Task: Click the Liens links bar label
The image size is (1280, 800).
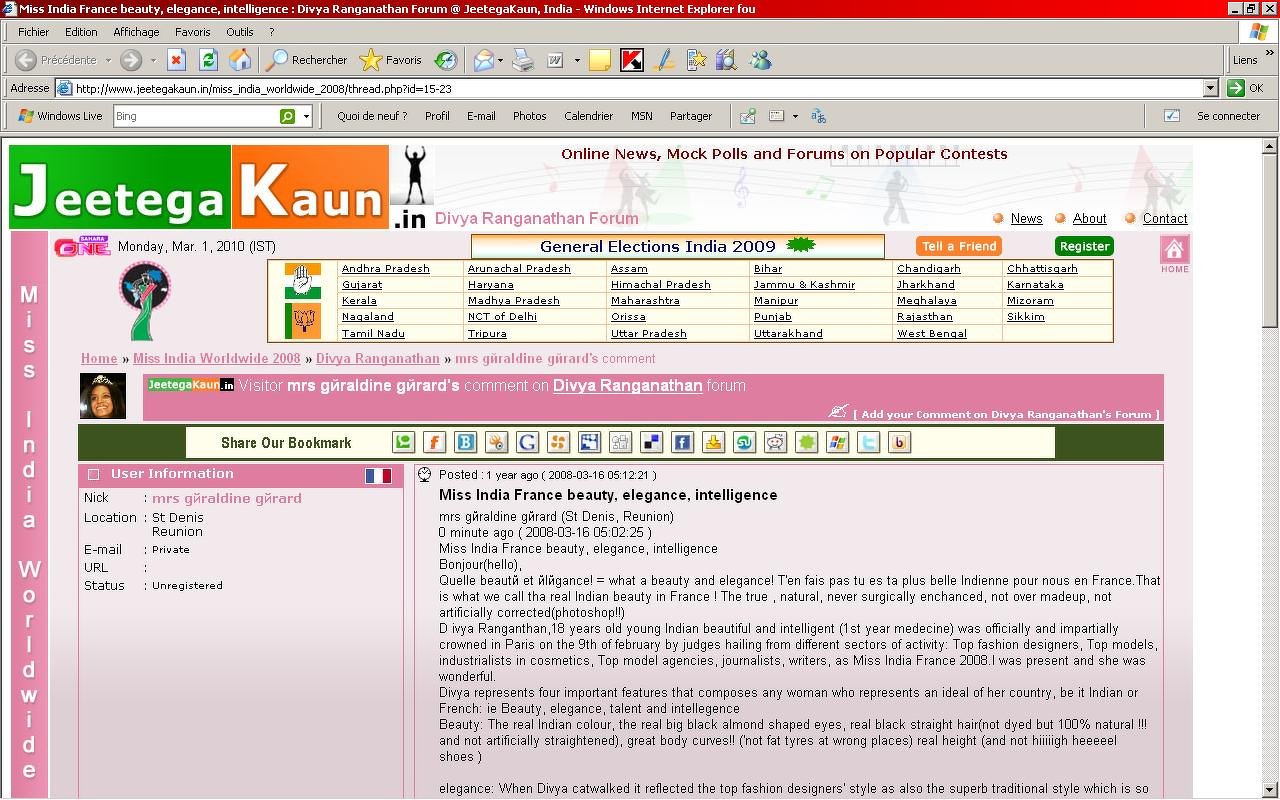Action: point(1245,60)
